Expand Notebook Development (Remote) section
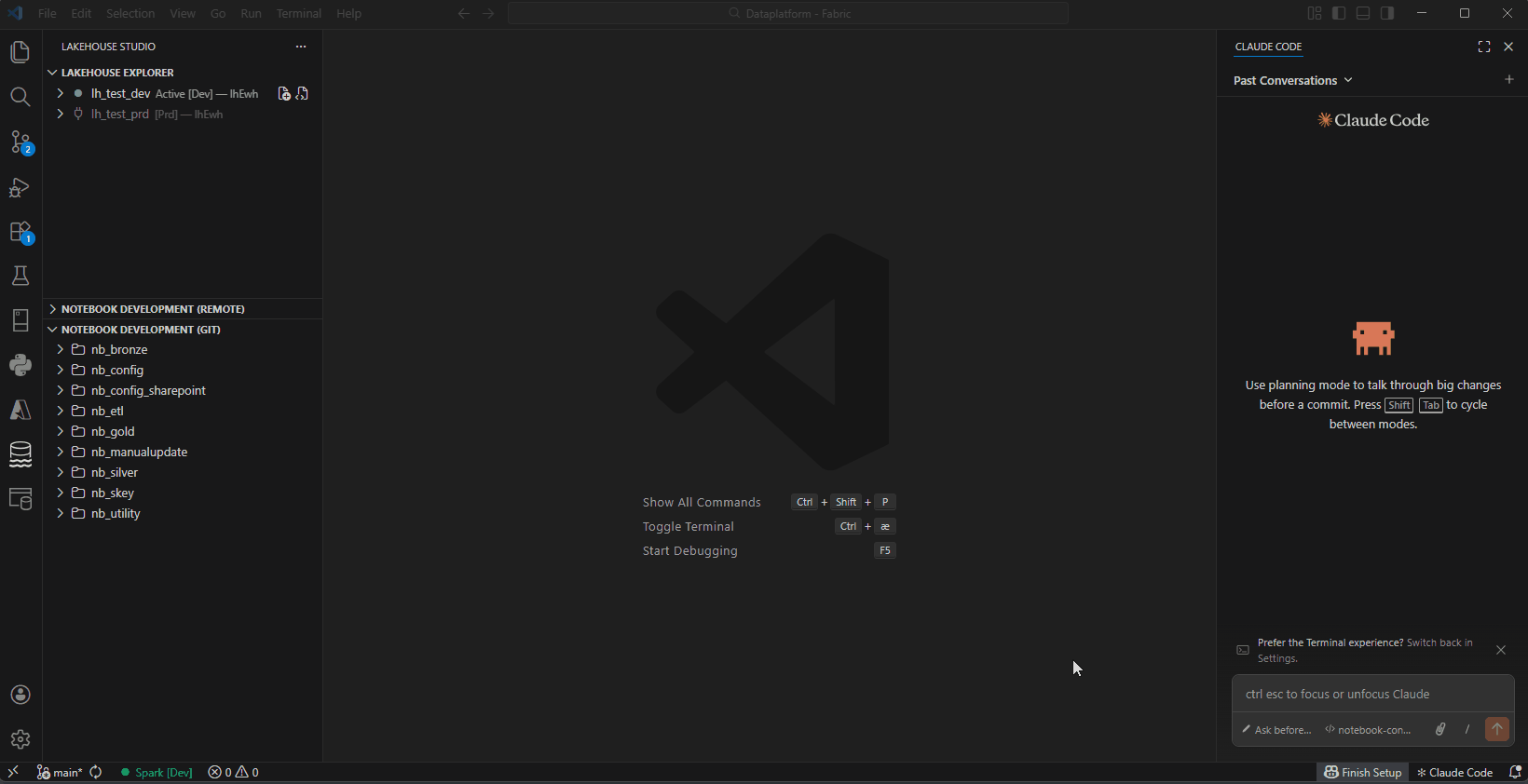The image size is (1528, 784). pyautogui.click(x=153, y=309)
